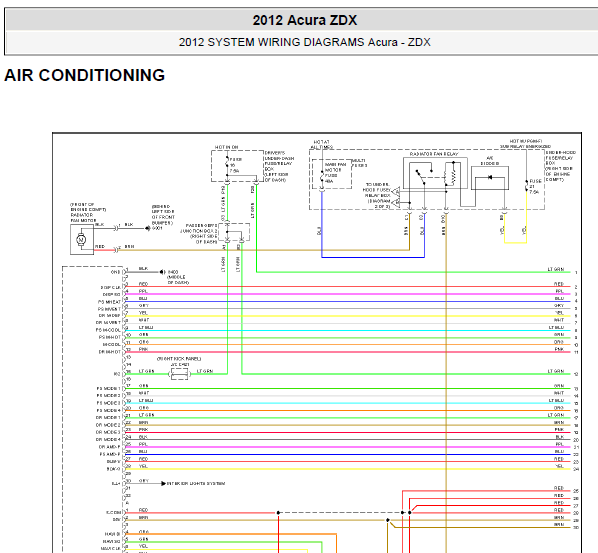Select upper triangle connector to under-hood fuse box
Image resolution: width=598 pixels, height=553 pixels.
pos(396,191)
